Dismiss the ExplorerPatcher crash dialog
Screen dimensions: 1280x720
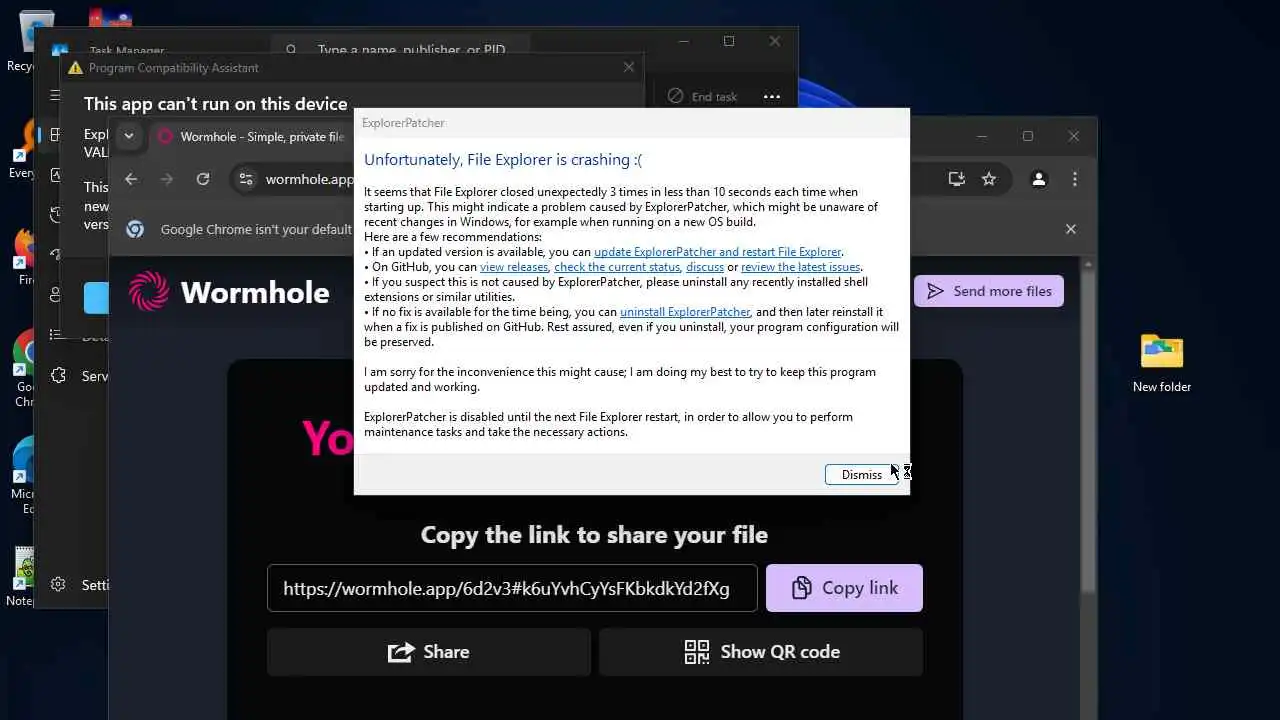click(861, 474)
